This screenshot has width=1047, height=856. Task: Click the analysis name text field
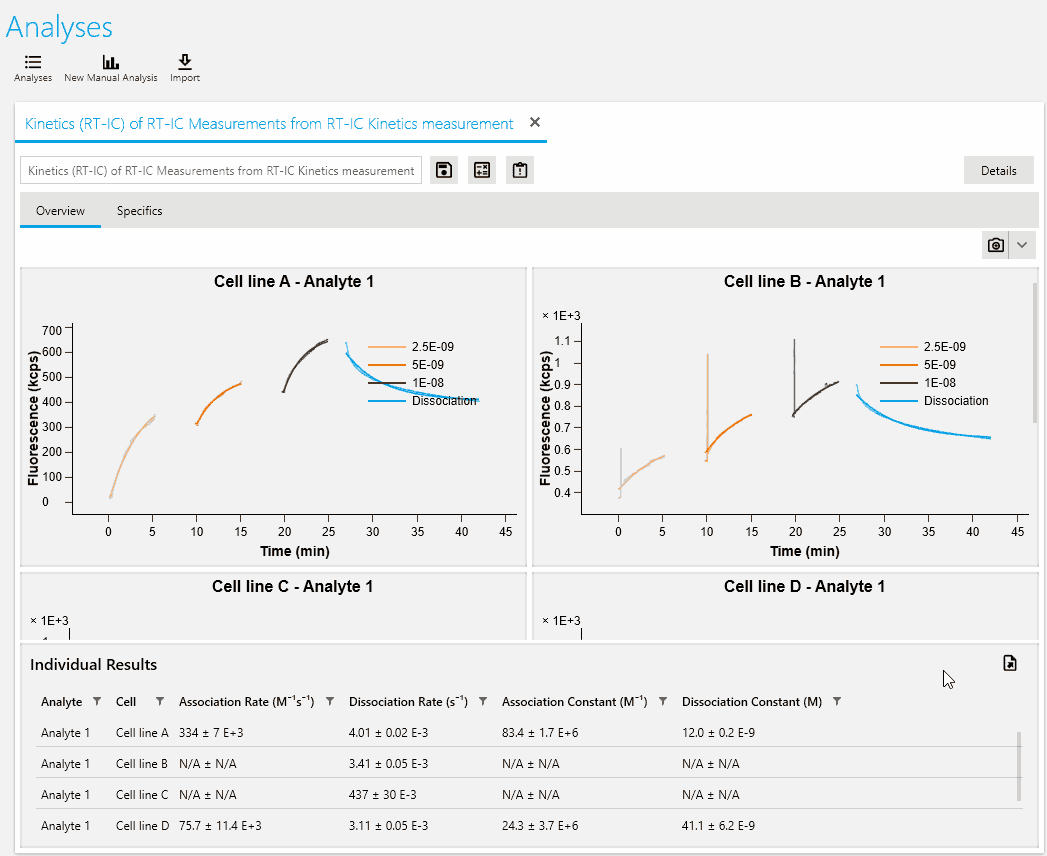click(221, 171)
